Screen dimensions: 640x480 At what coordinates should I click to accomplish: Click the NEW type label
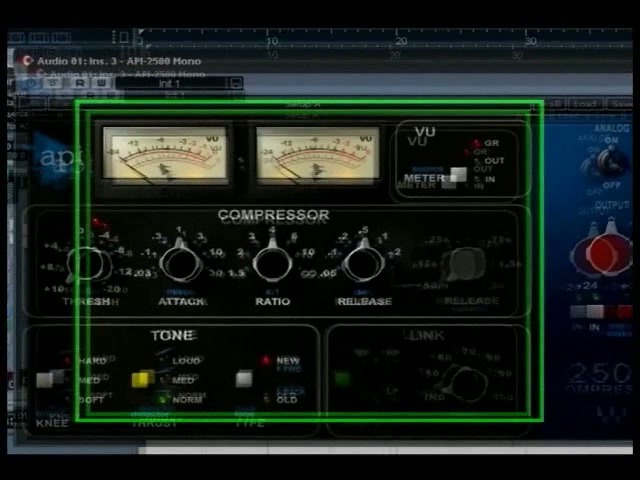click(288, 361)
